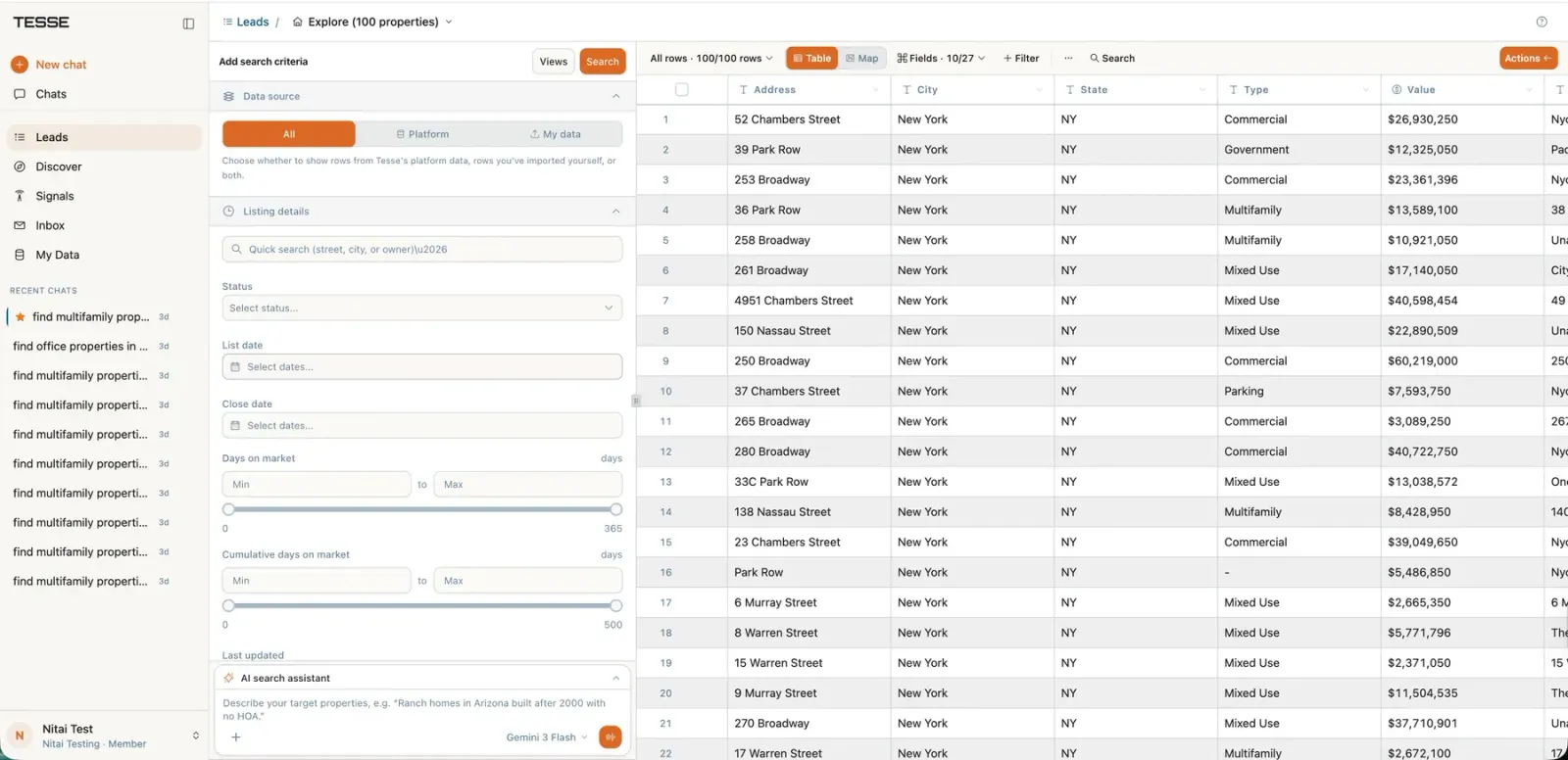Go to Discover in sidebar

(59, 166)
